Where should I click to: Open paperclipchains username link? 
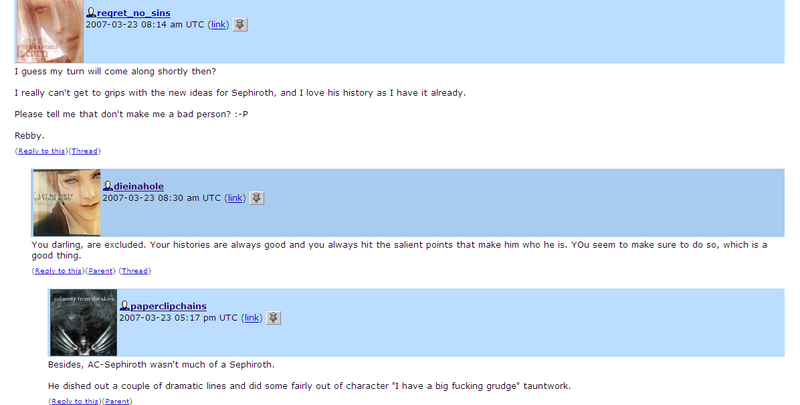[168, 306]
